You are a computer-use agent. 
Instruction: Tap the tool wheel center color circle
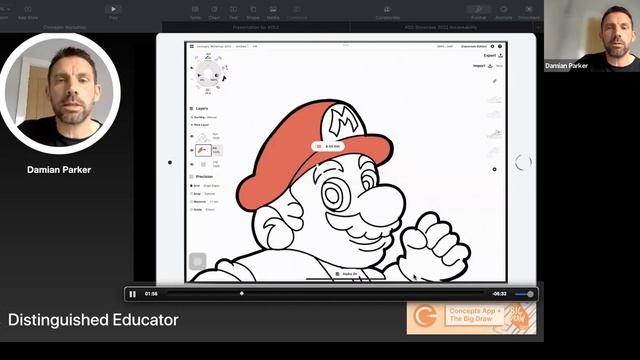click(208, 74)
